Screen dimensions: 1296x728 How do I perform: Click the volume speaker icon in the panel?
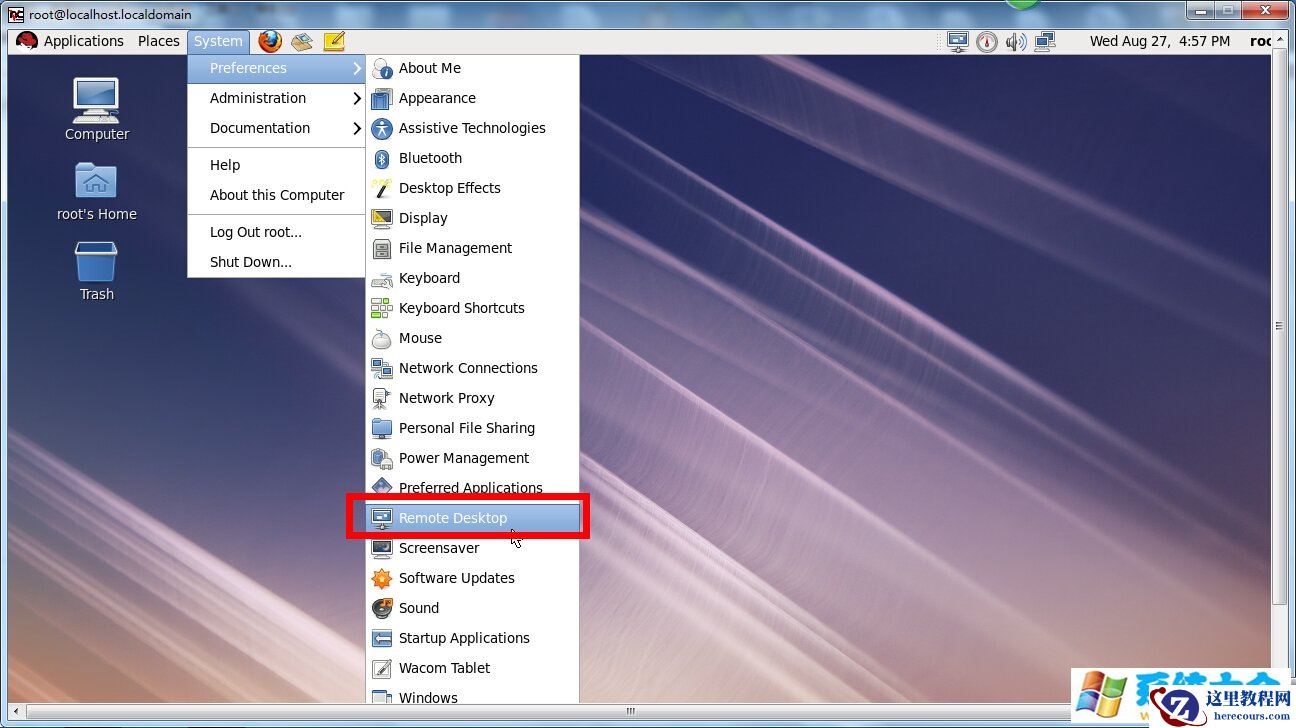(1016, 41)
